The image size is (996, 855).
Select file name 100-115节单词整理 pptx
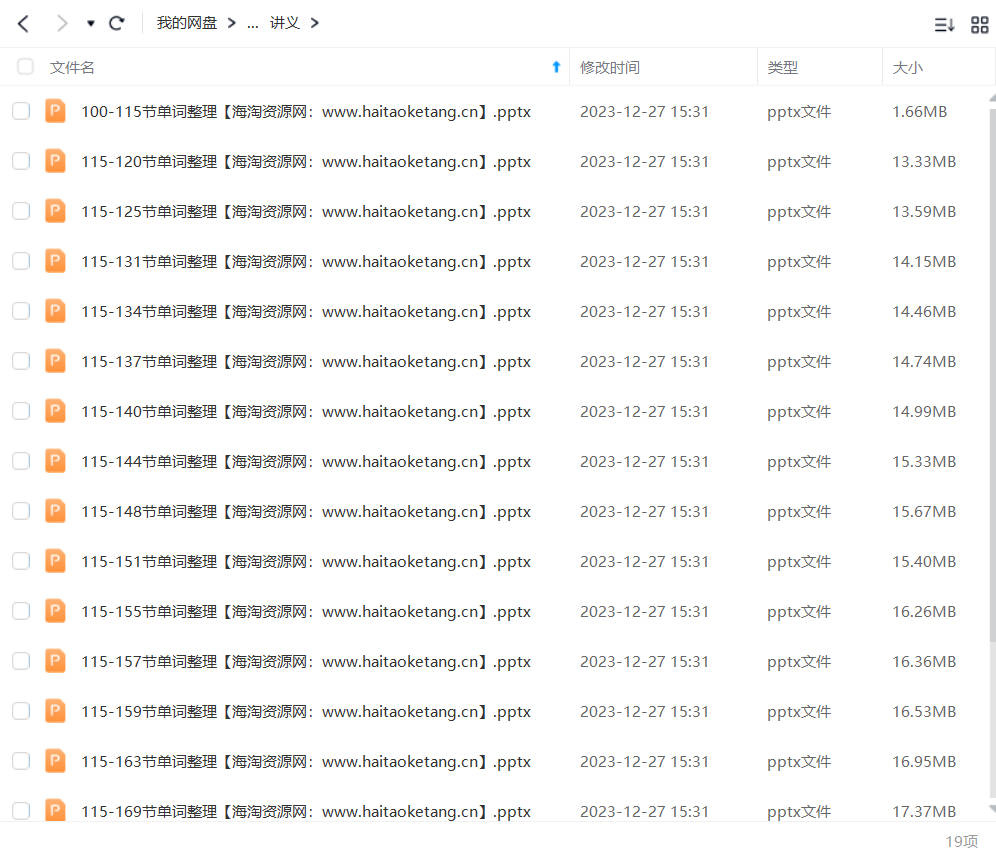(306, 112)
